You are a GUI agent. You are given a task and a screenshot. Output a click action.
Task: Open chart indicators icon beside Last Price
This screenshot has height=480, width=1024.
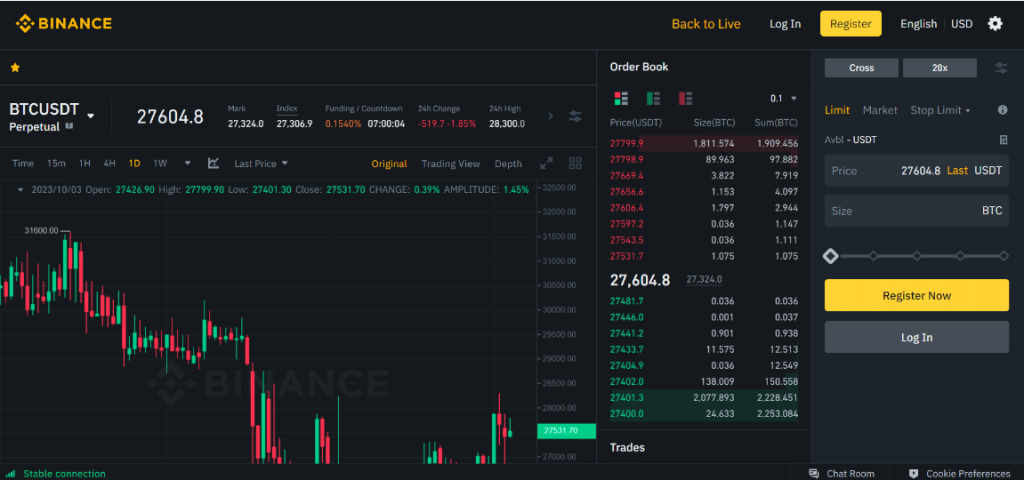213,163
